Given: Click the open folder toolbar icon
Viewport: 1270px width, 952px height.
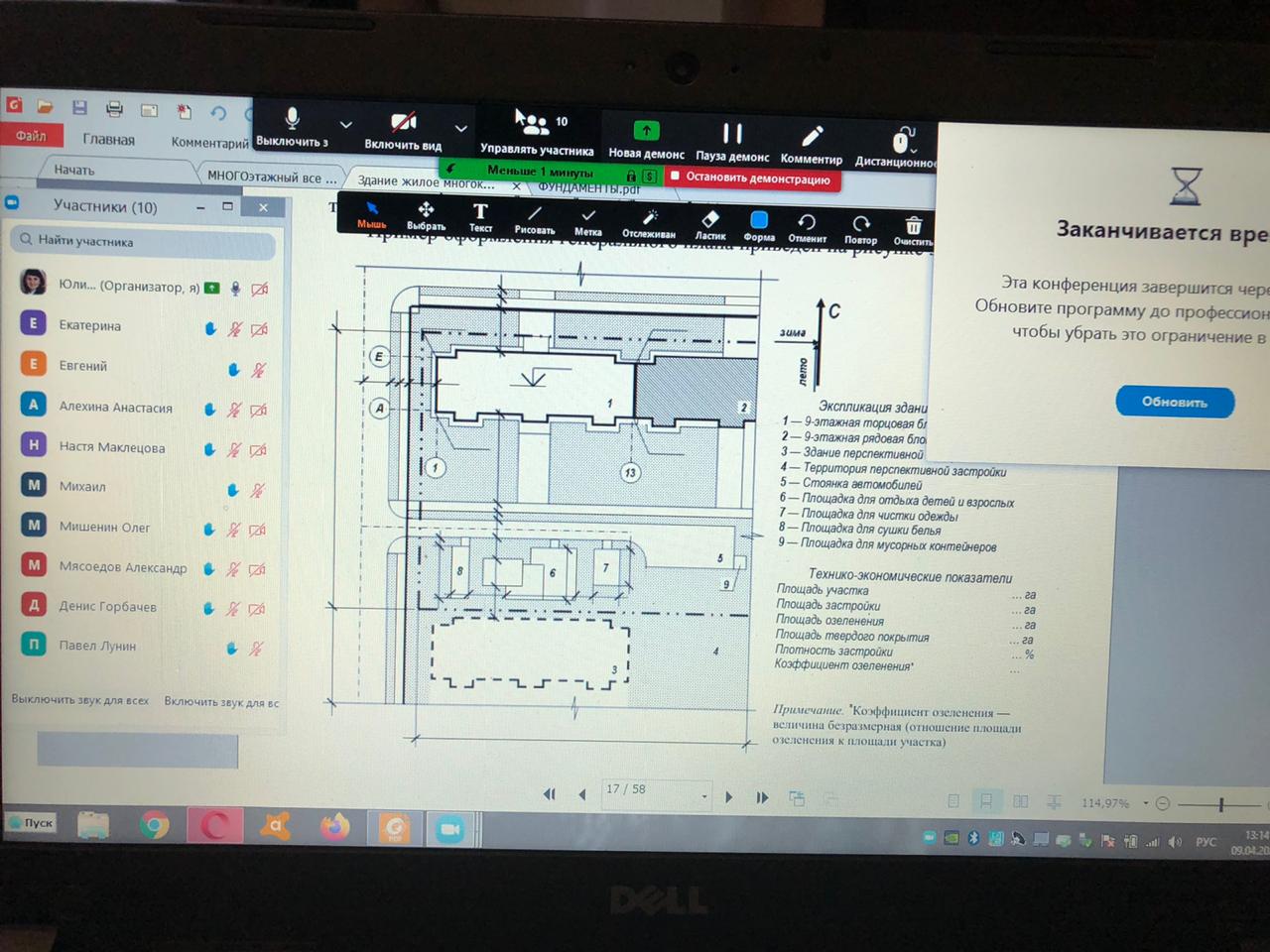Looking at the screenshot, I should pyautogui.click(x=45, y=105).
